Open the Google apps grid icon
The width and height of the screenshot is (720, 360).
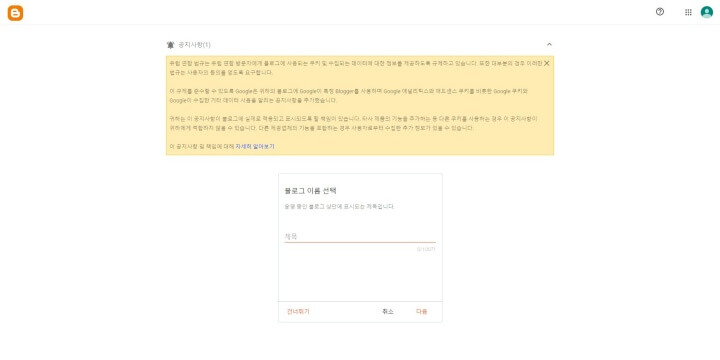[688, 12]
